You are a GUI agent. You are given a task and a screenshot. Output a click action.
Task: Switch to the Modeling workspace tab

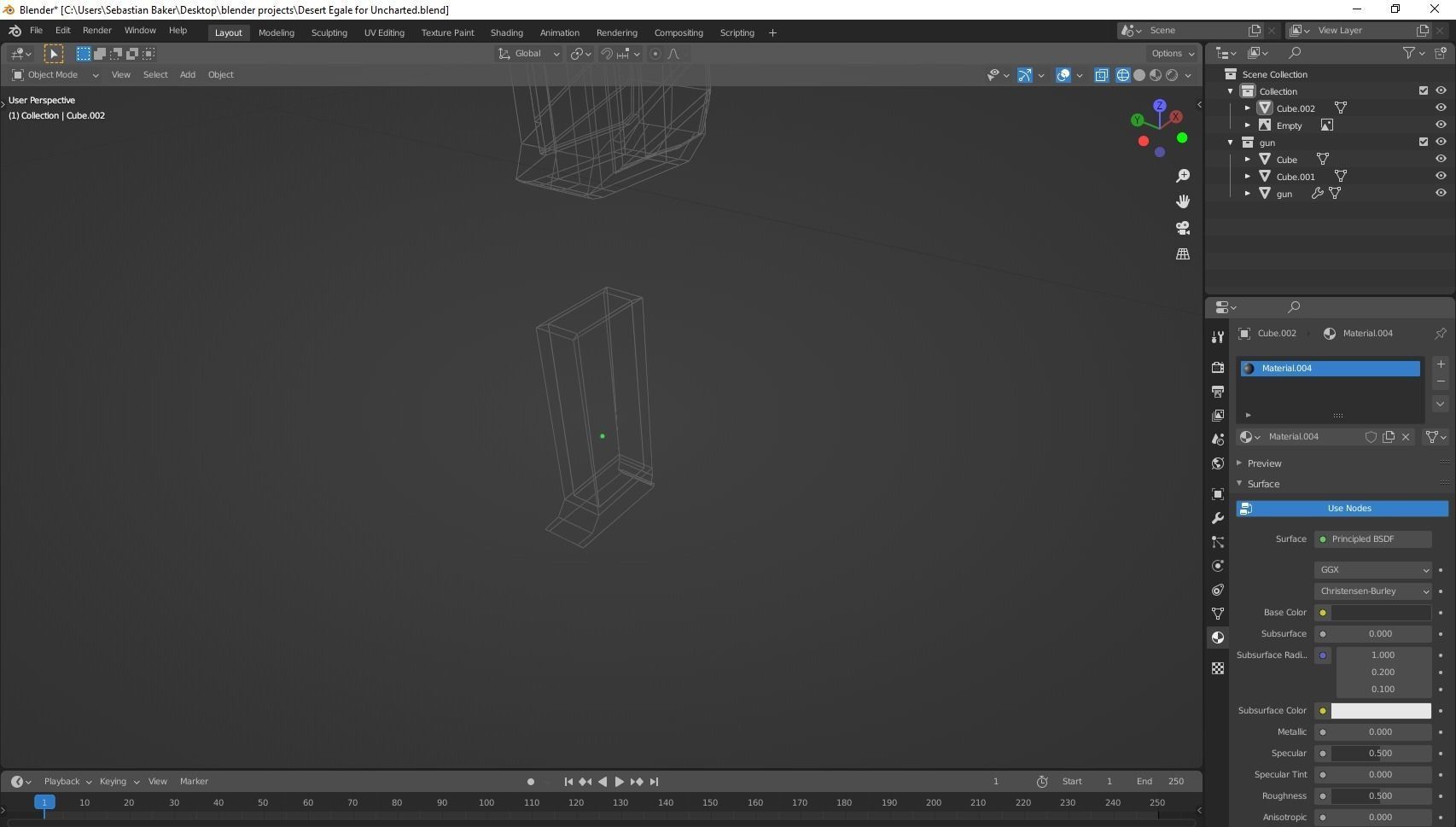click(277, 32)
